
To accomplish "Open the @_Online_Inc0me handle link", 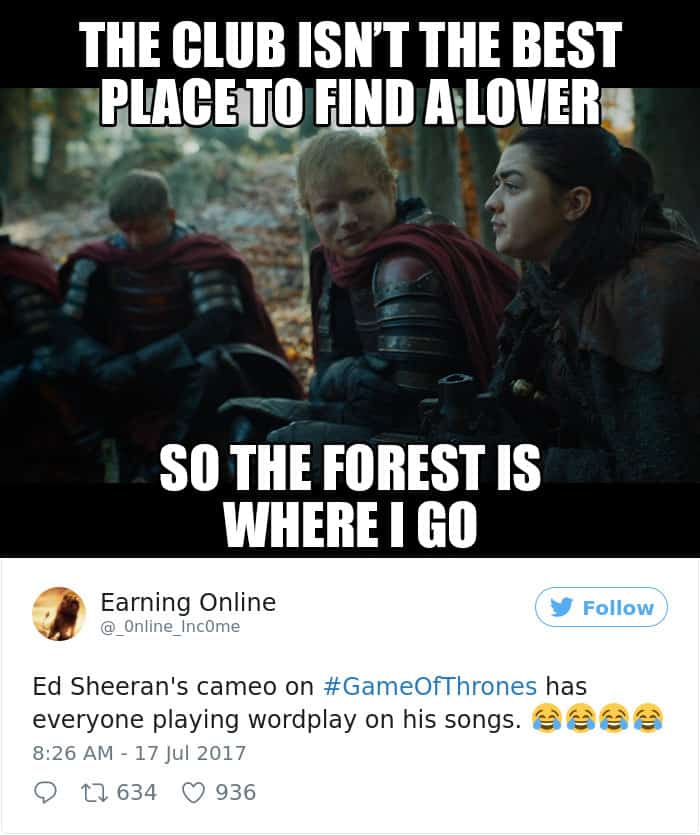I will [170, 627].
